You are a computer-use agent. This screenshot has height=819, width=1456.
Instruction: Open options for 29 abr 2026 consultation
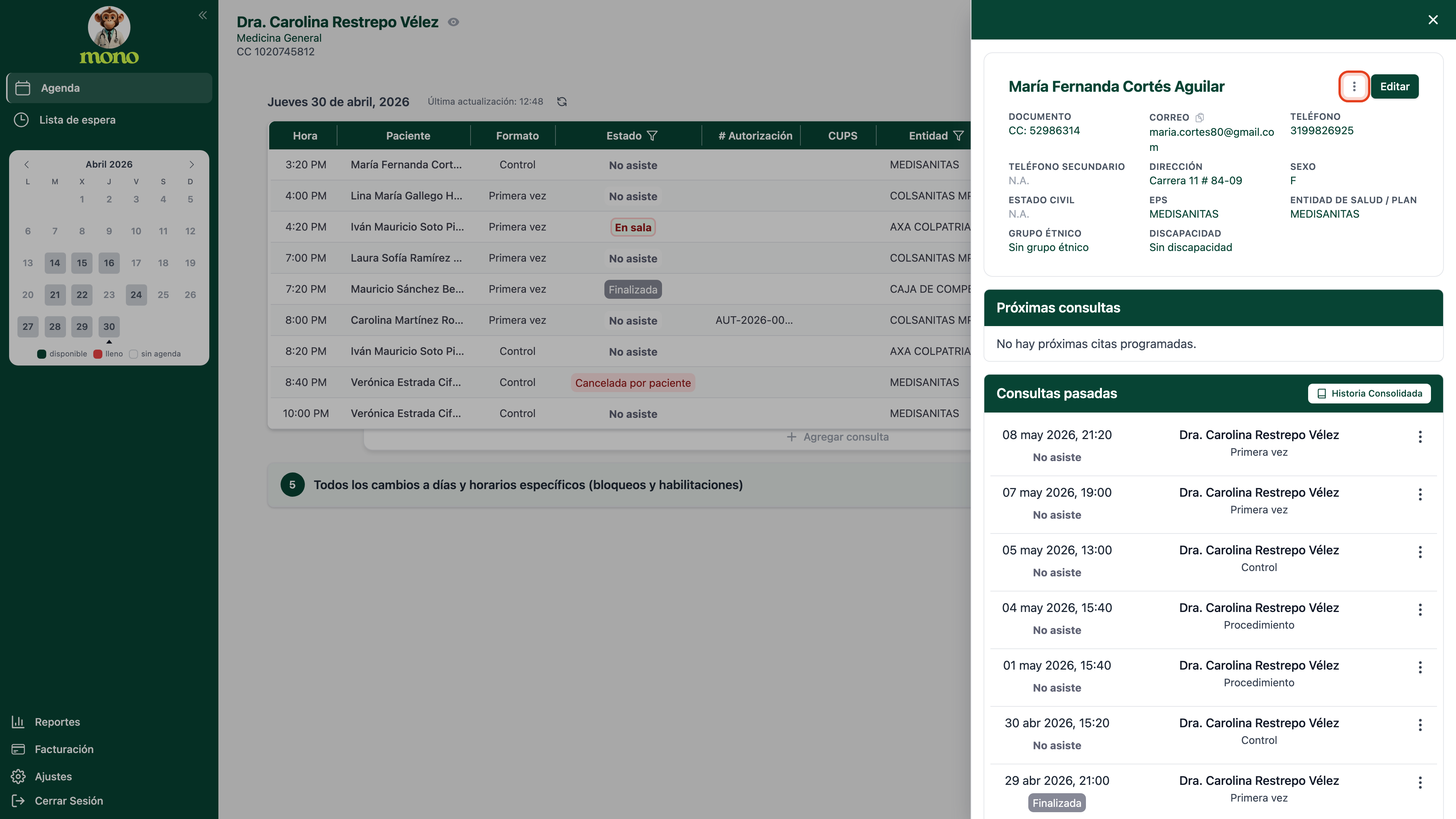point(1420,783)
